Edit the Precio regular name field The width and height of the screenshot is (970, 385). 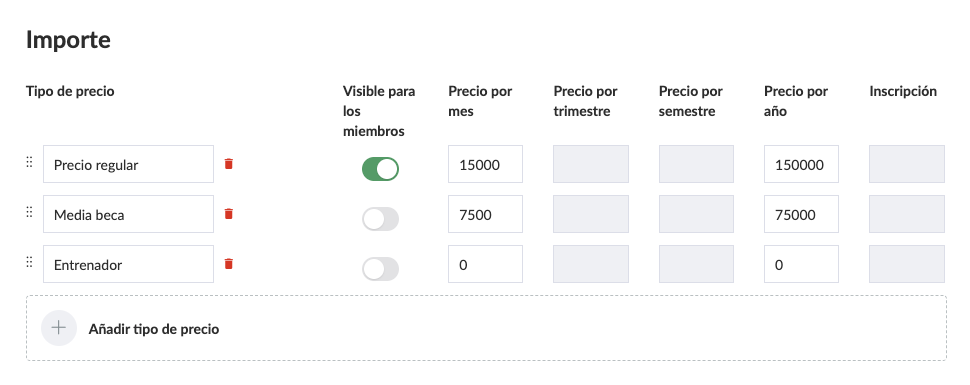128,164
